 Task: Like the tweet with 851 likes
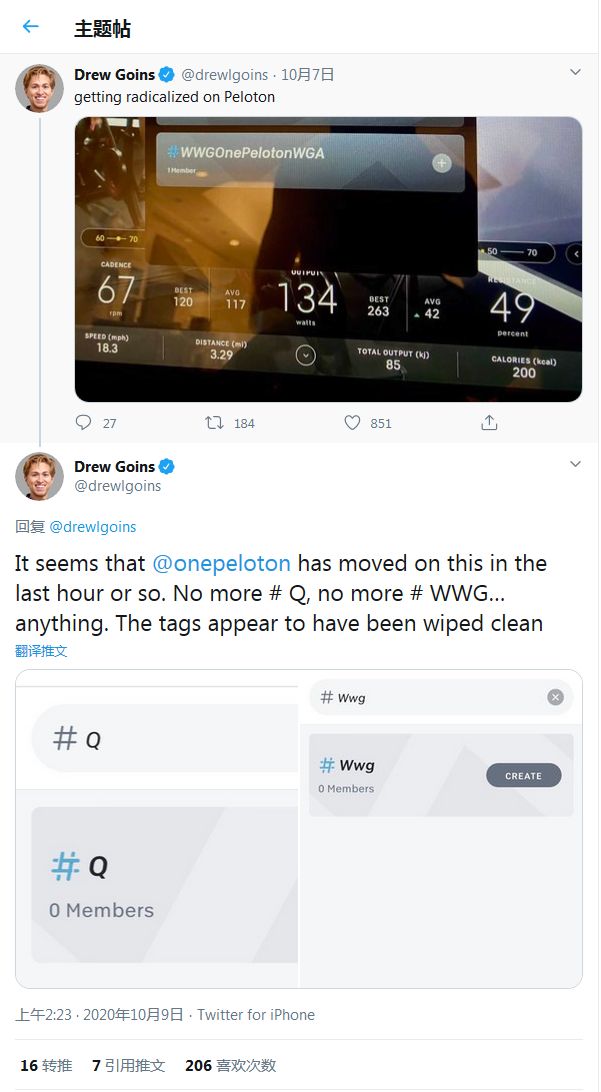(x=352, y=423)
